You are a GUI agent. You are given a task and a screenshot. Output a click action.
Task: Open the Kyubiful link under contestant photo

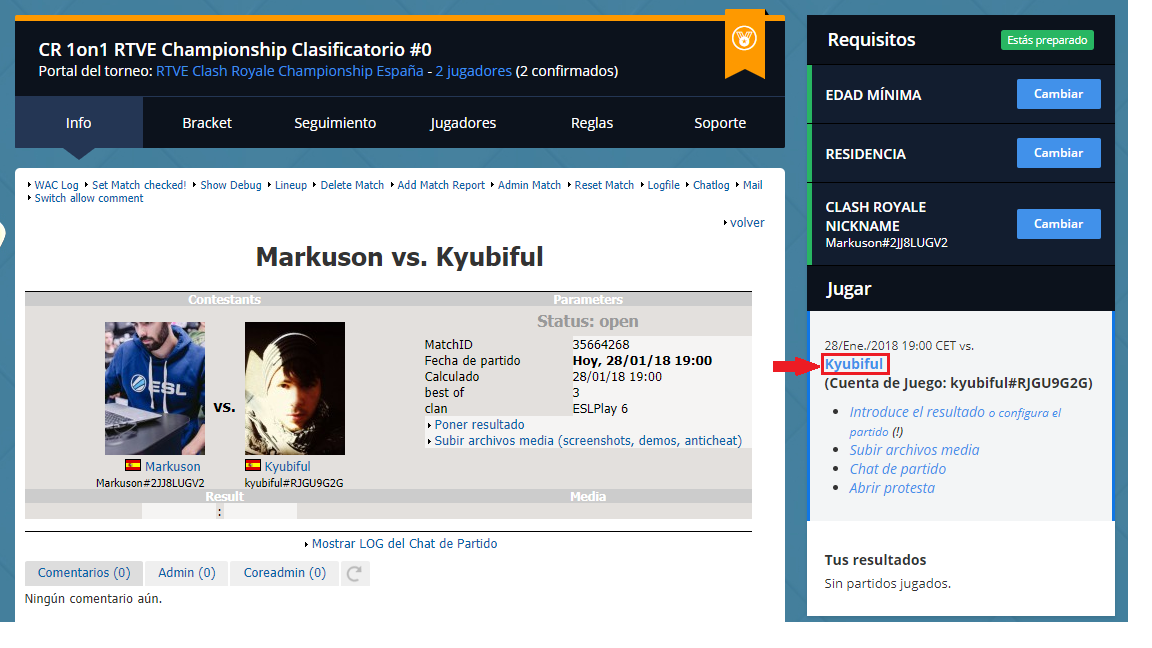pos(287,467)
